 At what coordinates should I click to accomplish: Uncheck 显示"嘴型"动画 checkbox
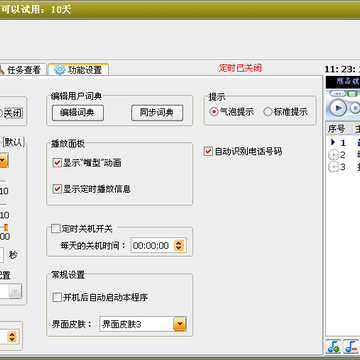pos(57,163)
